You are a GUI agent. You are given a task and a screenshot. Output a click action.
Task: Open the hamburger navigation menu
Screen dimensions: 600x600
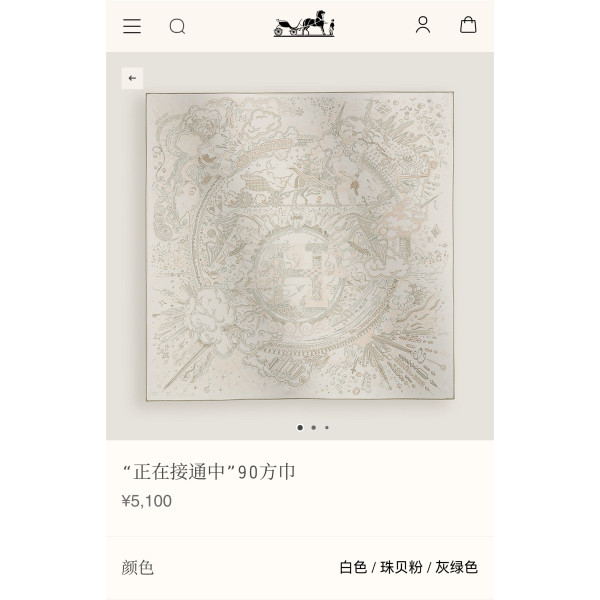132,26
